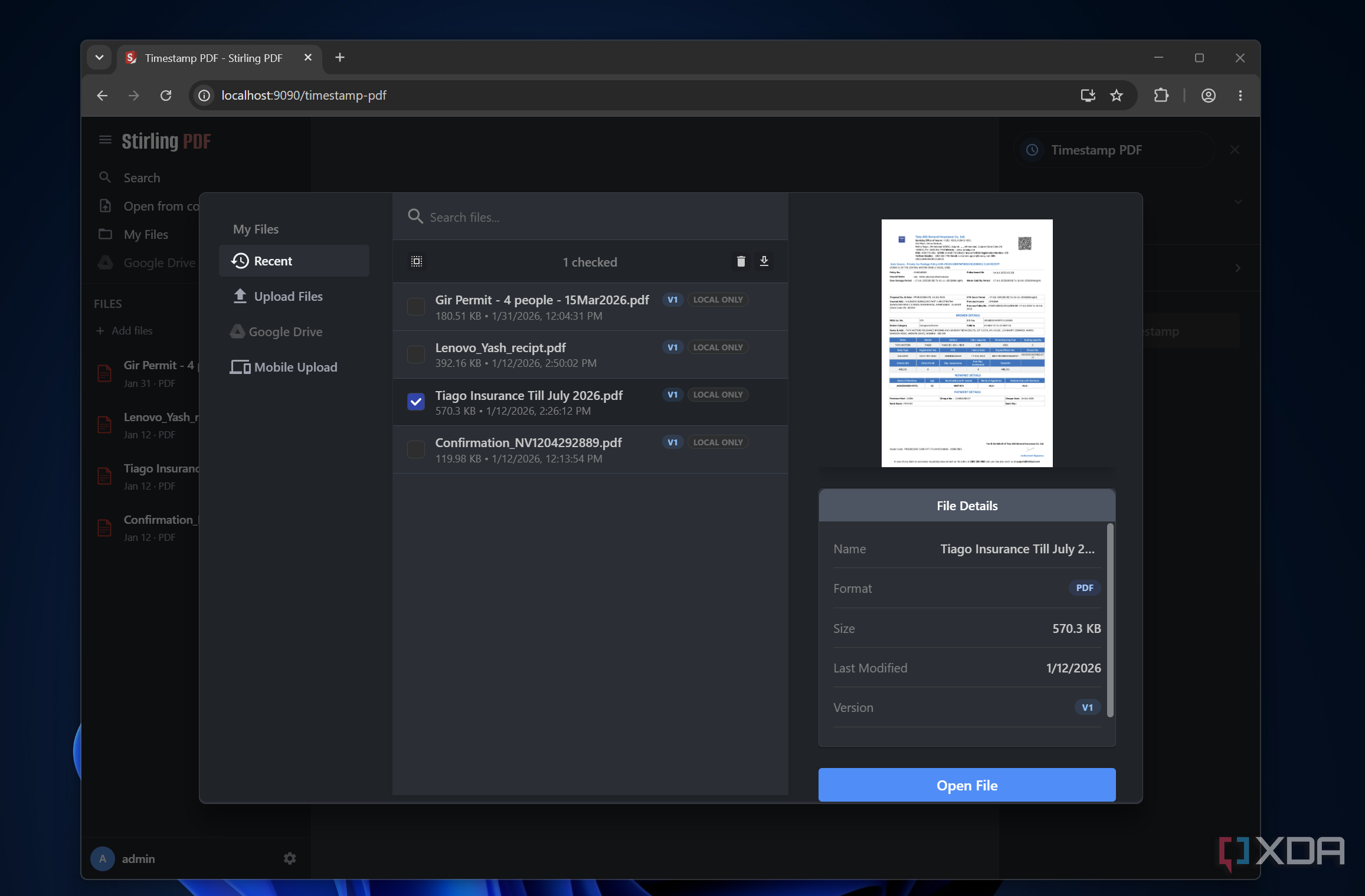The width and height of the screenshot is (1365, 896).
Task: Open Search in the left sidebar
Action: (x=142, y=178)
